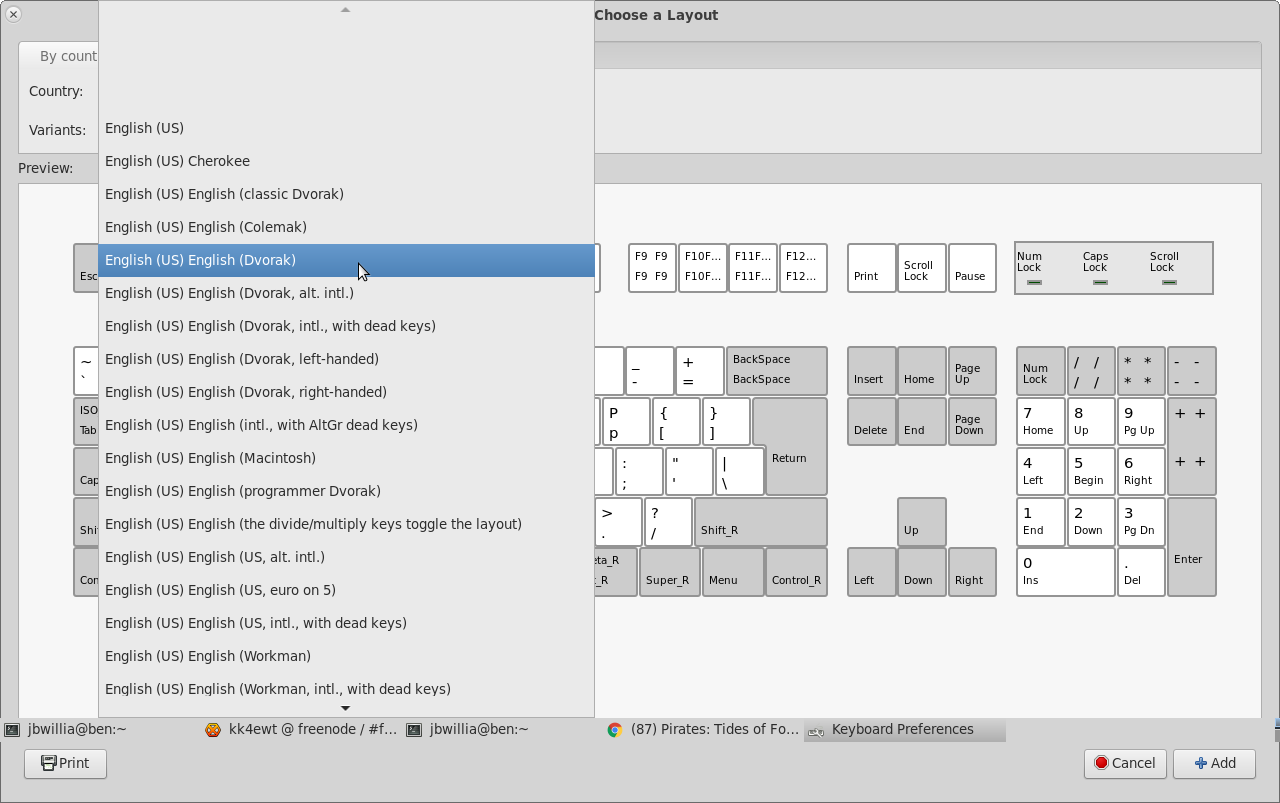Click the Insert key in preview
The height and width of the screenshot is (803, 1280).
click(x=871, y=371)
